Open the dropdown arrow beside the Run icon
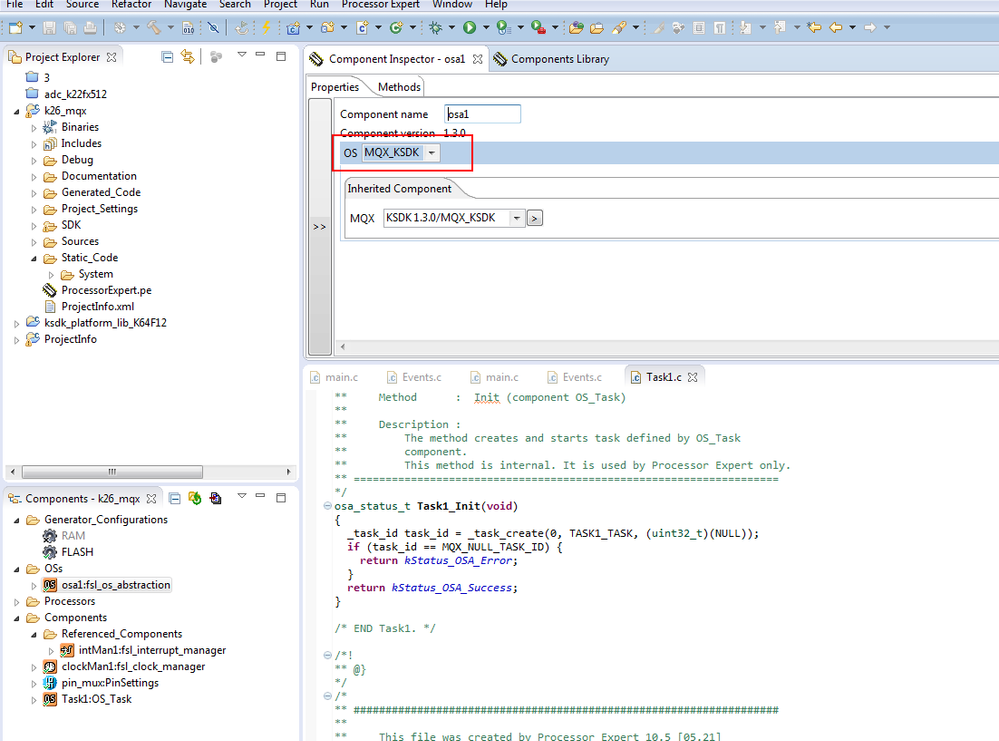Image resolution: width=999 pixels, height=741 pixels. [485, 27]
